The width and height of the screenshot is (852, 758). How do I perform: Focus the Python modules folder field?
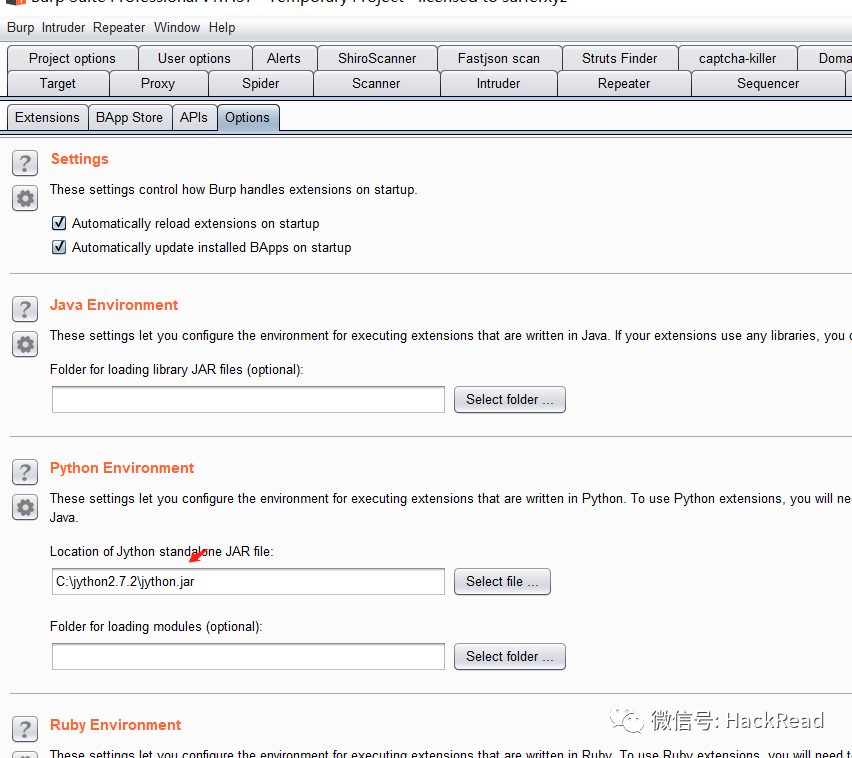(x=248, y=656)
